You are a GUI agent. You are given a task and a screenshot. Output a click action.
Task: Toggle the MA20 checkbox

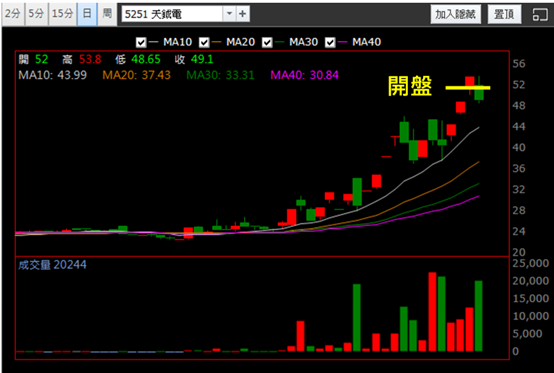204,43
